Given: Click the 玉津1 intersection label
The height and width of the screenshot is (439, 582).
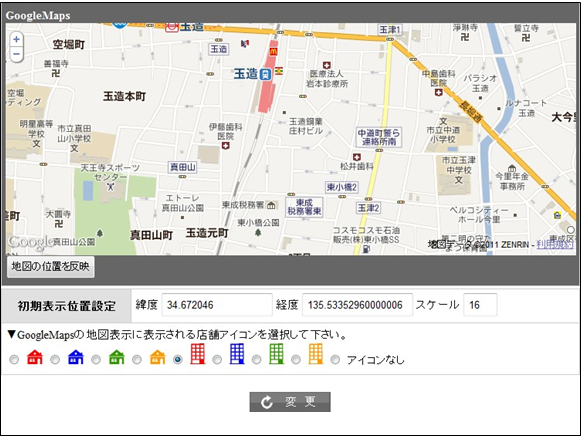Looking at the screenshot, I should pos(390,30).
